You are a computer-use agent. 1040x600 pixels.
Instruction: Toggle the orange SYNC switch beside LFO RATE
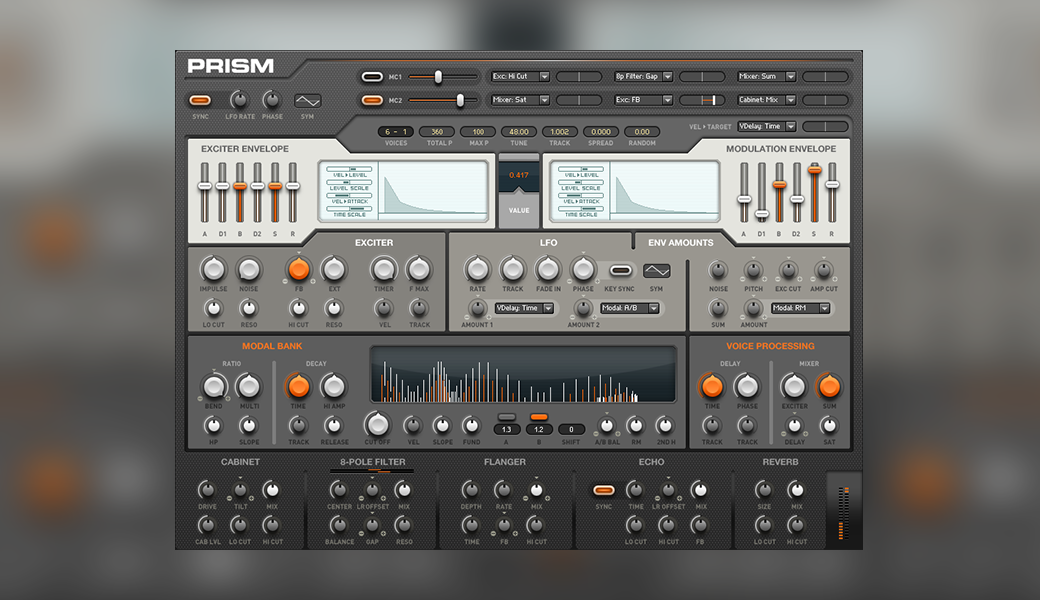(200, 101)
